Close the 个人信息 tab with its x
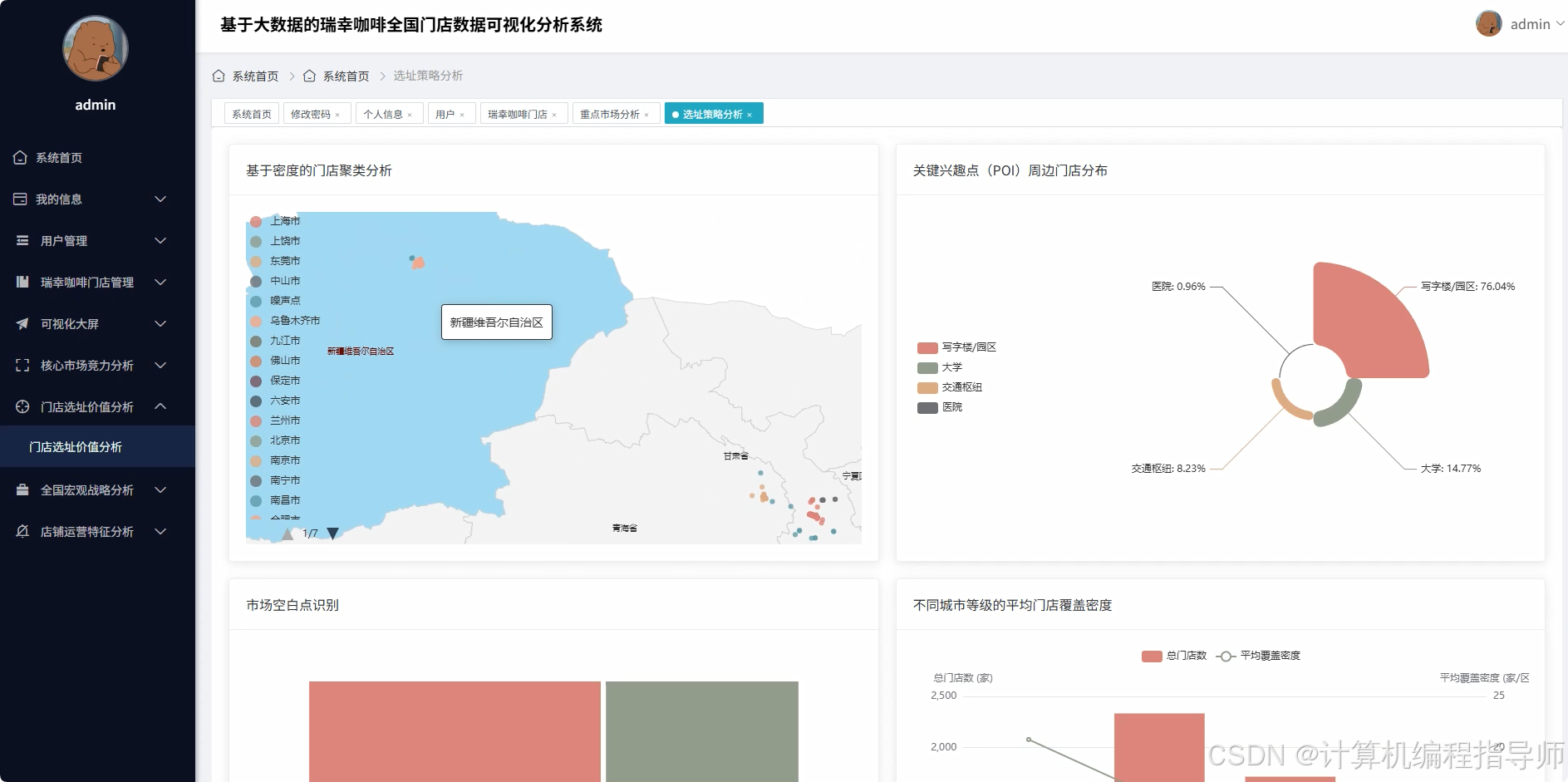This screenshot has height=782, width=1568. coord(410,115)
